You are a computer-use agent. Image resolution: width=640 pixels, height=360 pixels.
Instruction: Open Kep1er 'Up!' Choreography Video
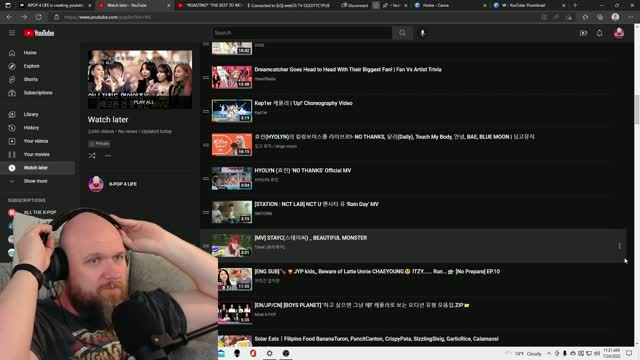pos(303,103)
